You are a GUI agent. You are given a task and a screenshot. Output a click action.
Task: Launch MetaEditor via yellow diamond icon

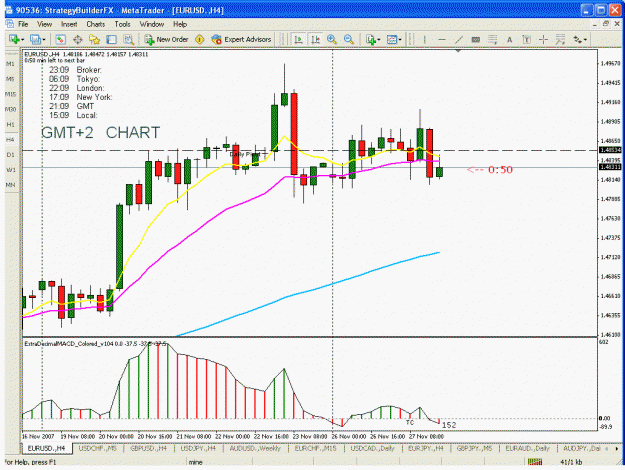point(200,39)
